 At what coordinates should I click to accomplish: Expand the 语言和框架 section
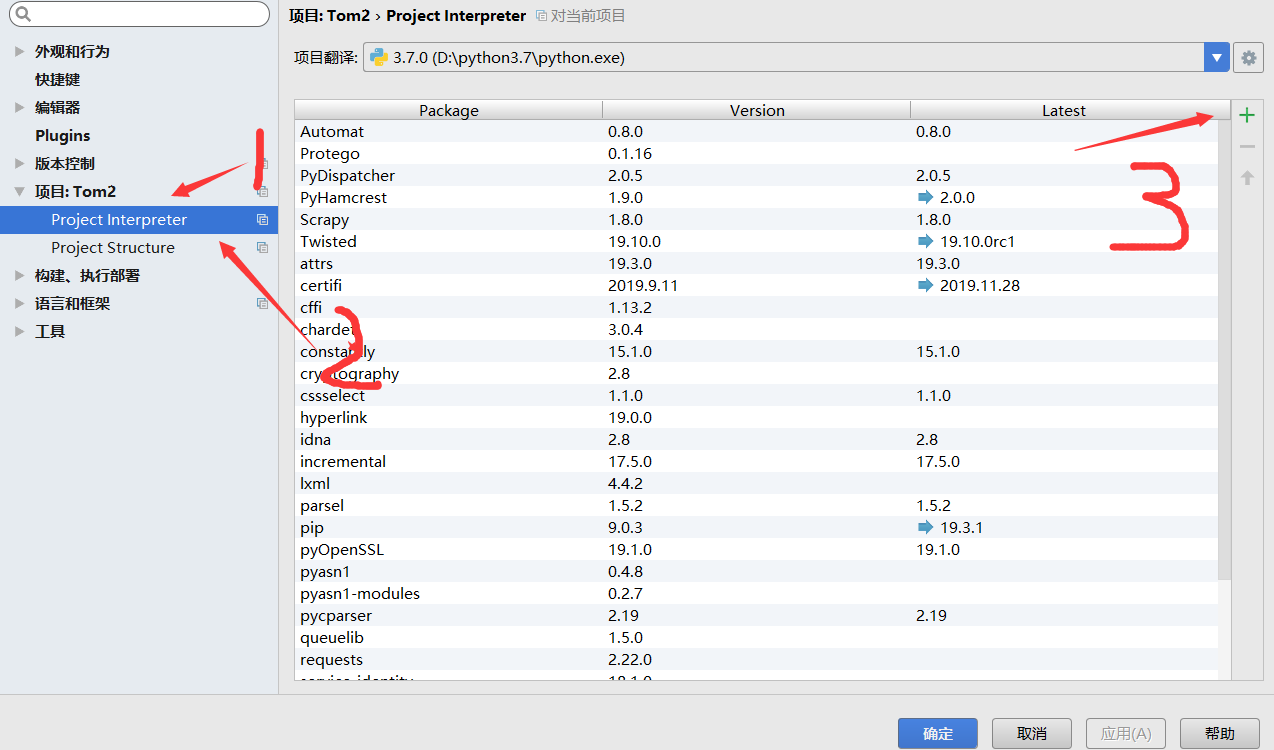(x=19, y=303)
